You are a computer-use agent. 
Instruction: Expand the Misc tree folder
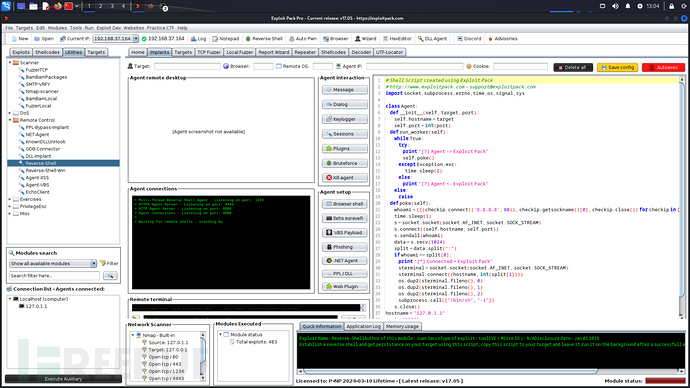point(10,213)
